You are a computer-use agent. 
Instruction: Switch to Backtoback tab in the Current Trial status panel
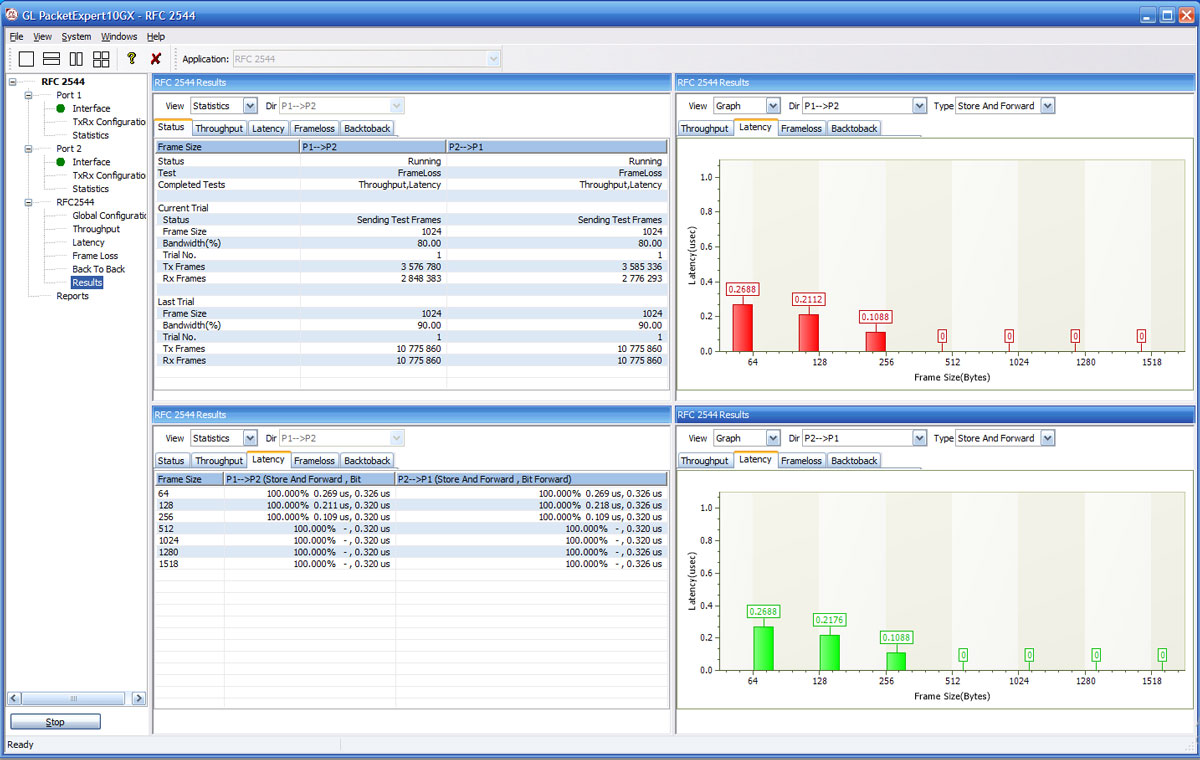[x=367, y=128]
